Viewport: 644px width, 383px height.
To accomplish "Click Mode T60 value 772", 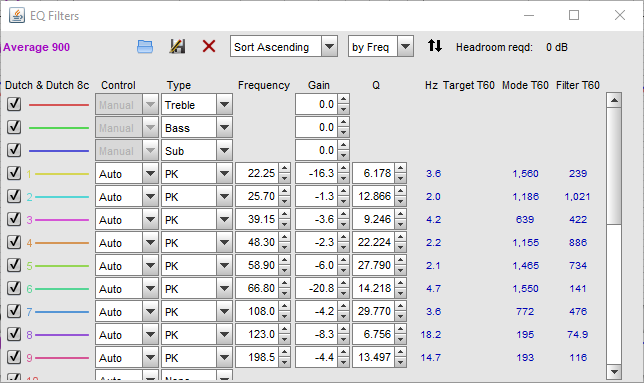I will pos(525,312).
